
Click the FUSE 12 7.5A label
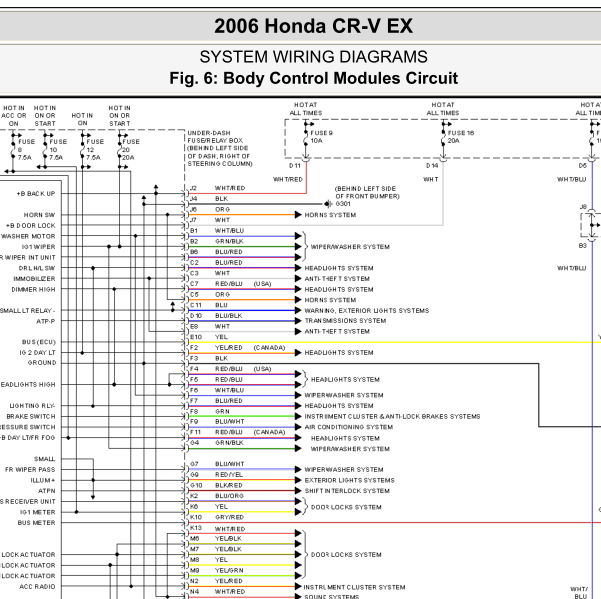pos(95,149)
